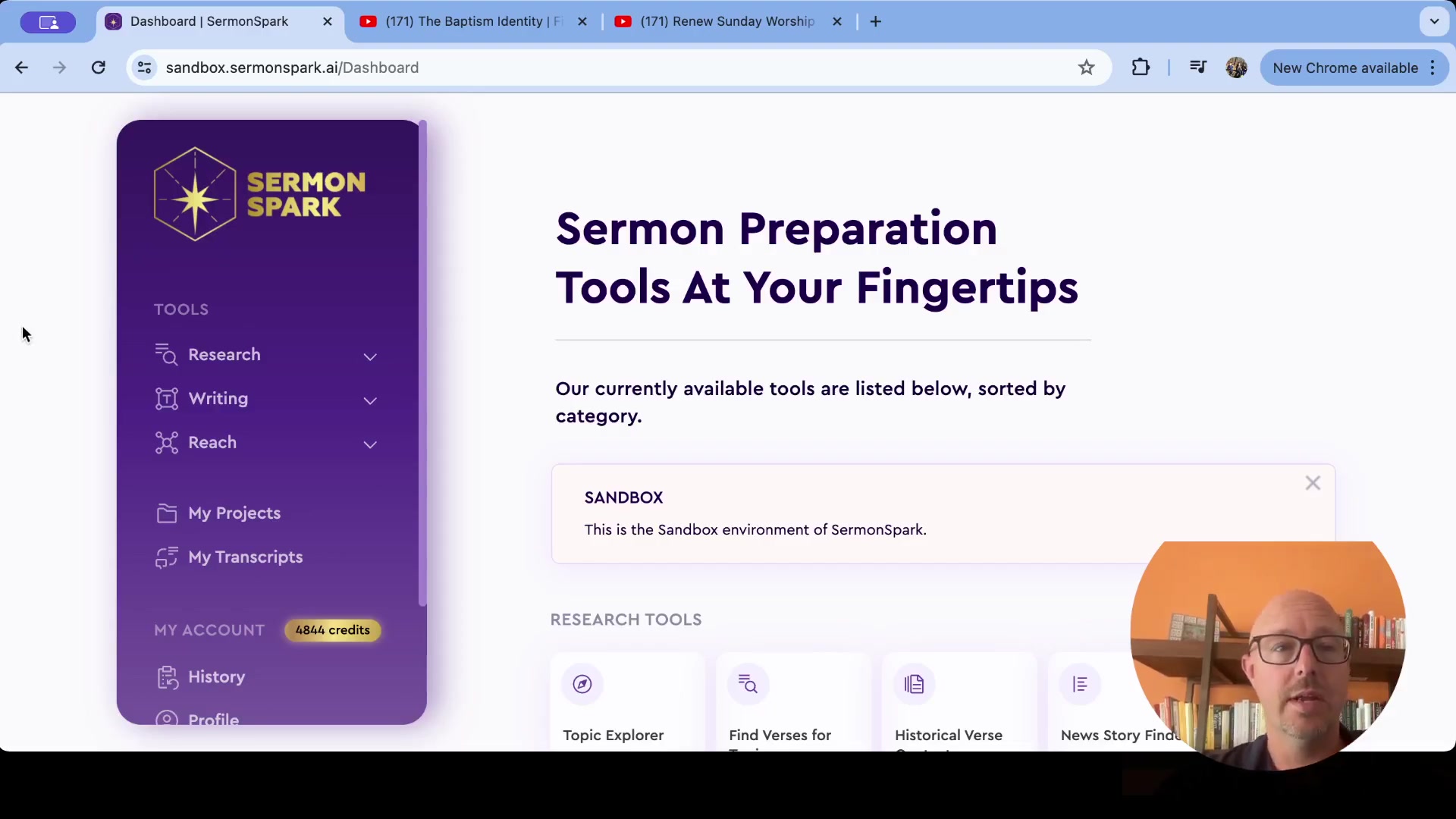
Task: Select the News Story Finder icon
Action: [1080, 684]
